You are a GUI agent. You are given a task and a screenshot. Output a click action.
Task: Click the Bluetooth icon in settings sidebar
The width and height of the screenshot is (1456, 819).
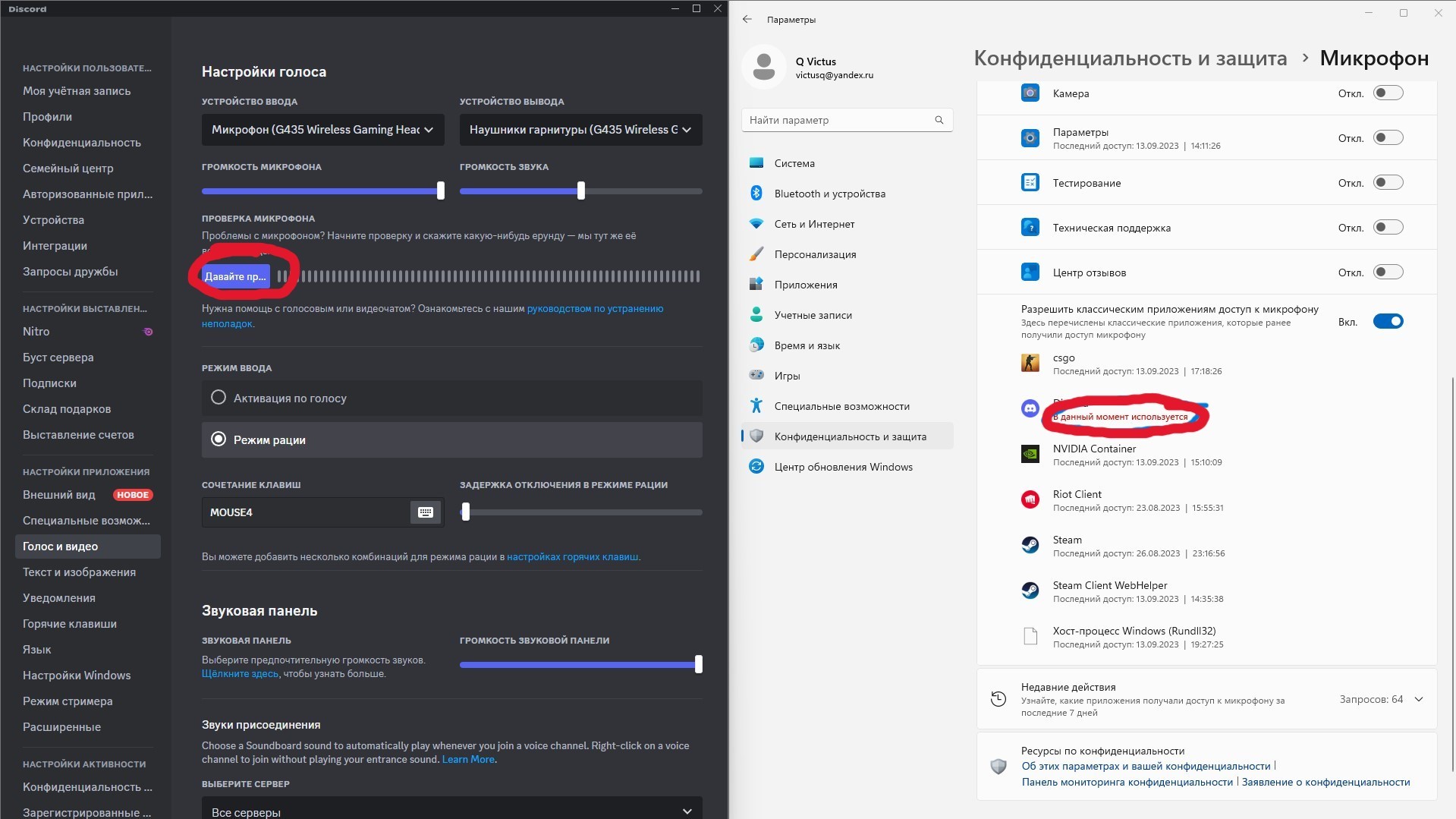(x=756, y=194)
